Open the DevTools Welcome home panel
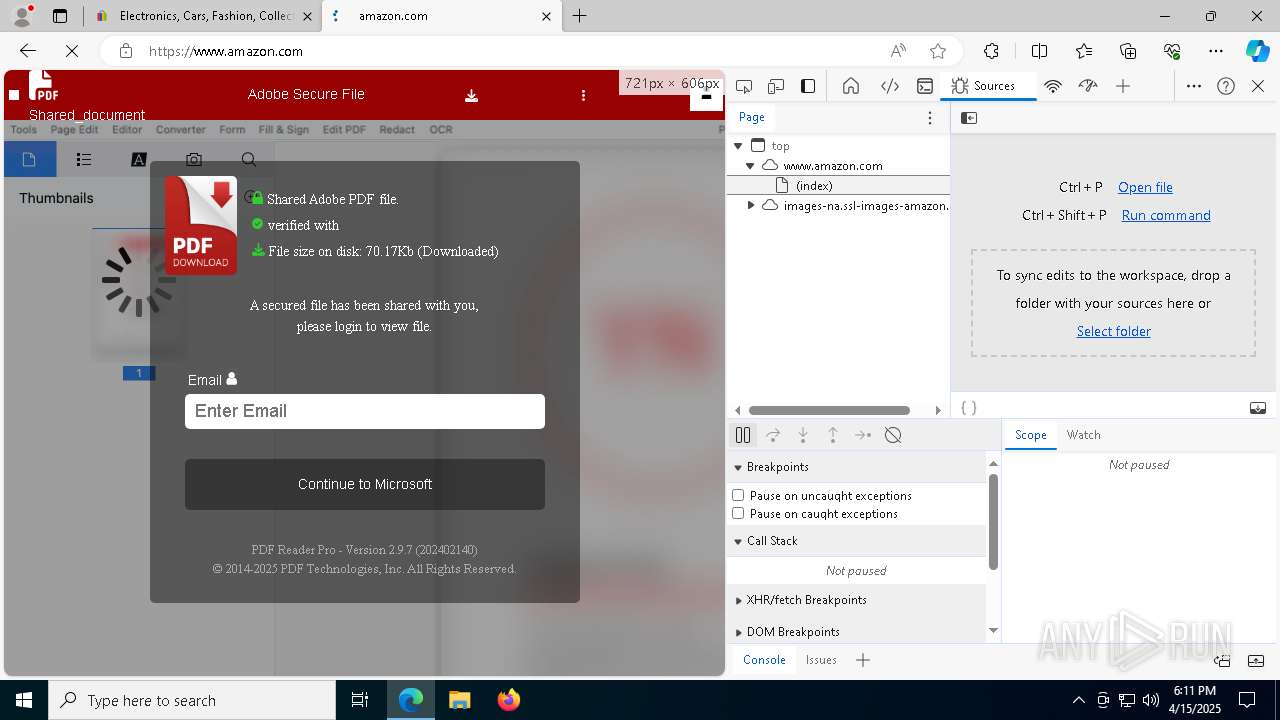The height and width of the screenshot is (720, 1280). pyautogui.click(x=851, y=86)
